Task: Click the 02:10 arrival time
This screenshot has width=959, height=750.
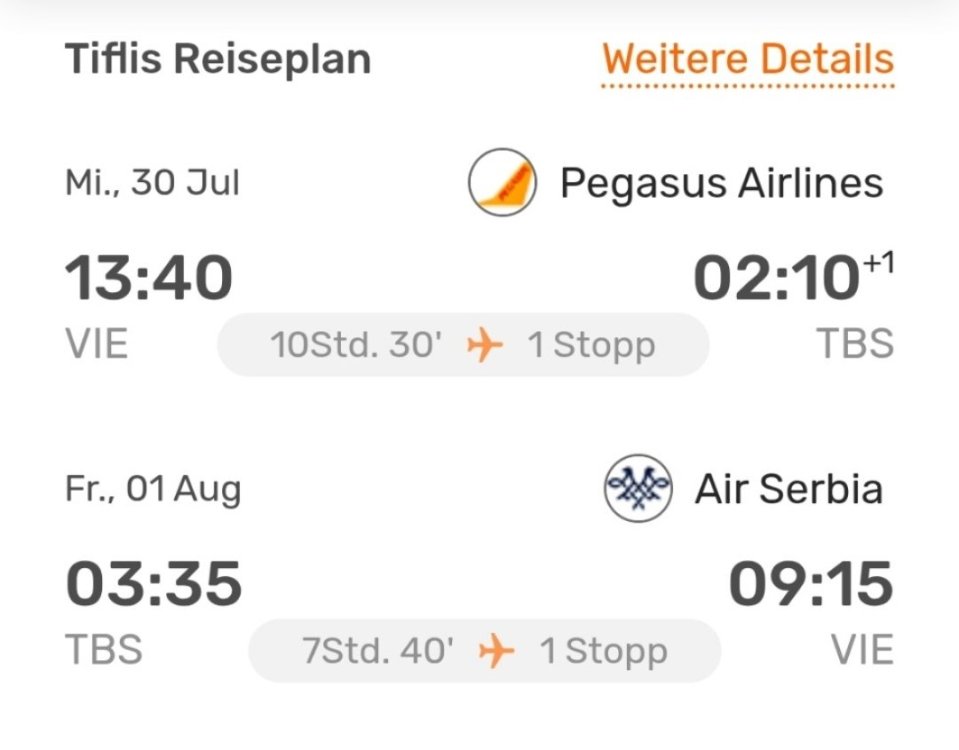Action: pos(776,278)
